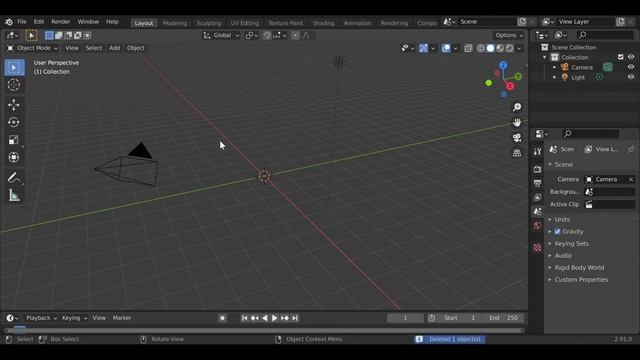640x360 pixels.
Task: Open the View Layer properties tab
Action: click(x=537, y=198)
